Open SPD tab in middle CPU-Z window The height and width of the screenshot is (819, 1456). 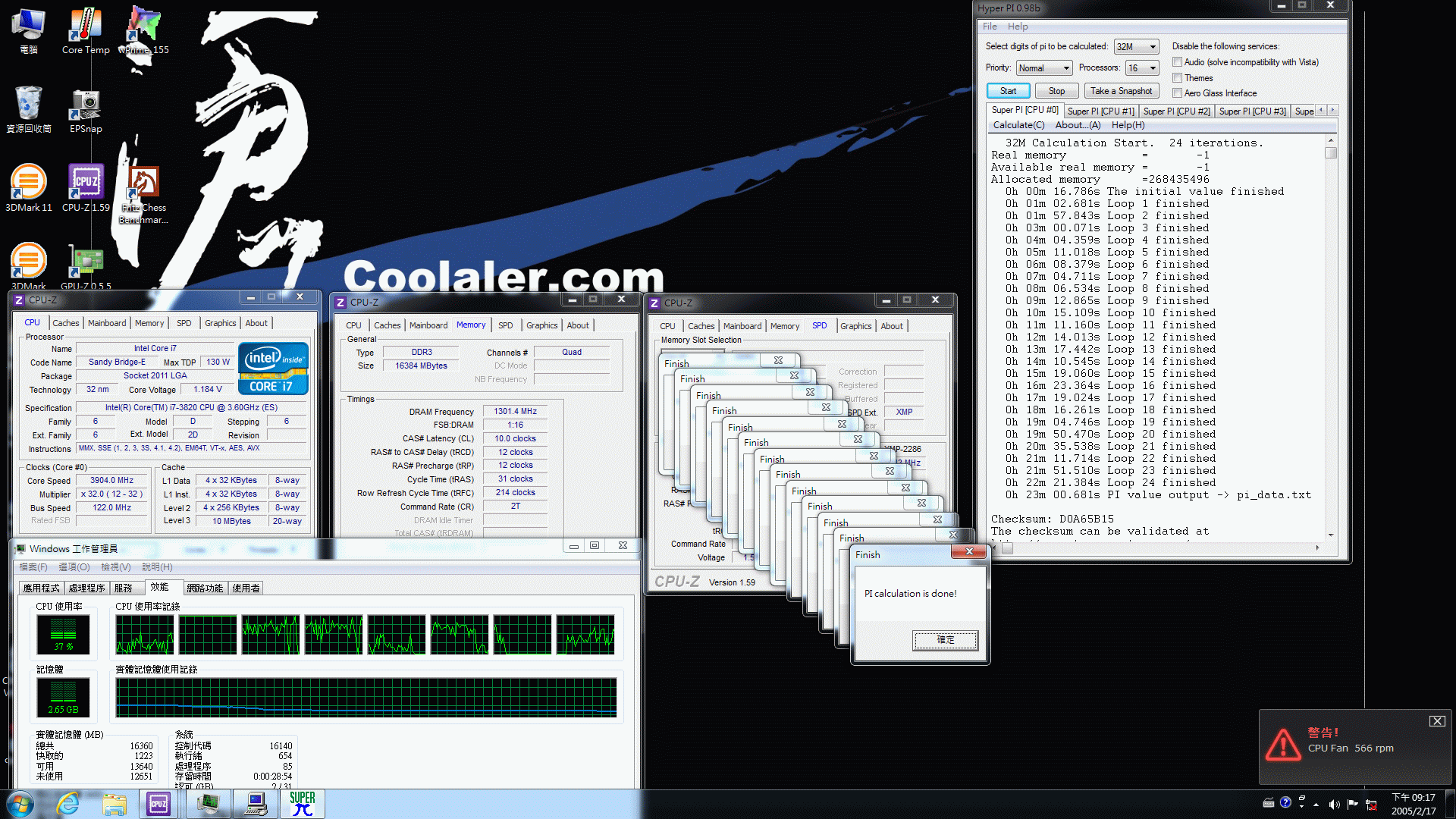(x=505, y=325)
